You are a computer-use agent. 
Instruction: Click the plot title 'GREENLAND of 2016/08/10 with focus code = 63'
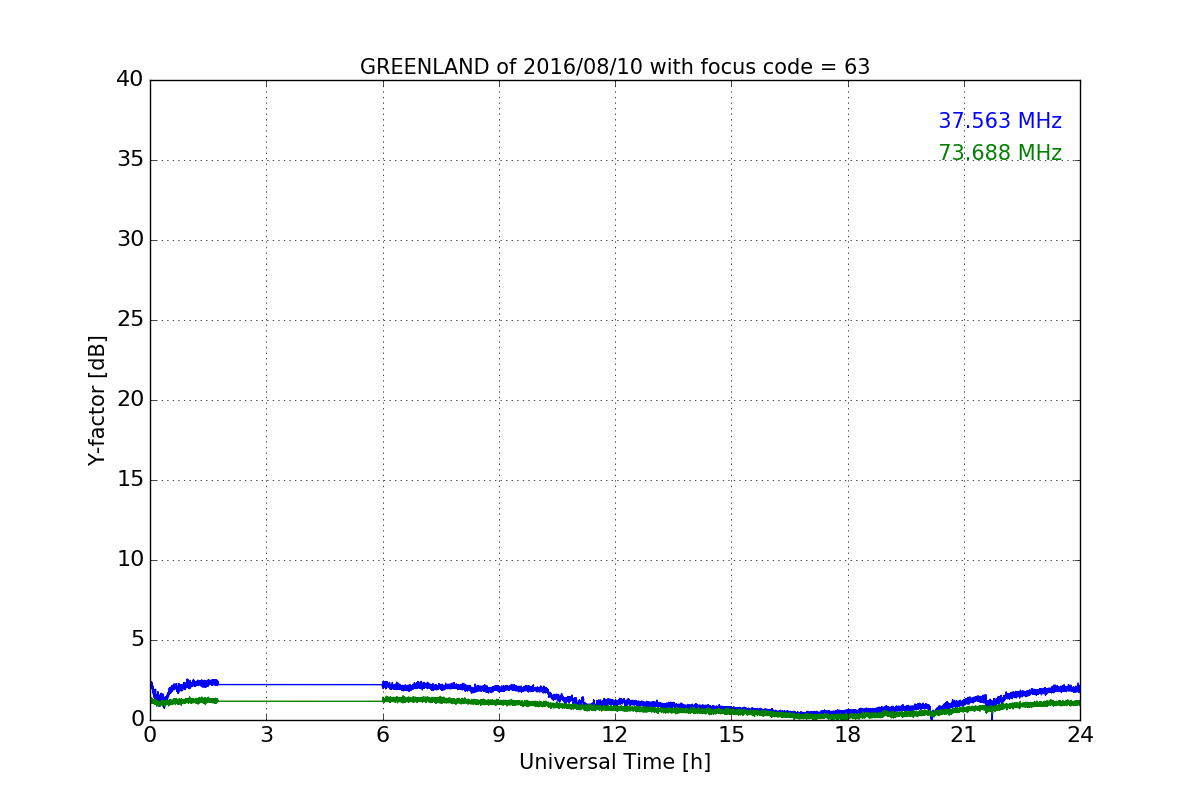click(615, 67)
